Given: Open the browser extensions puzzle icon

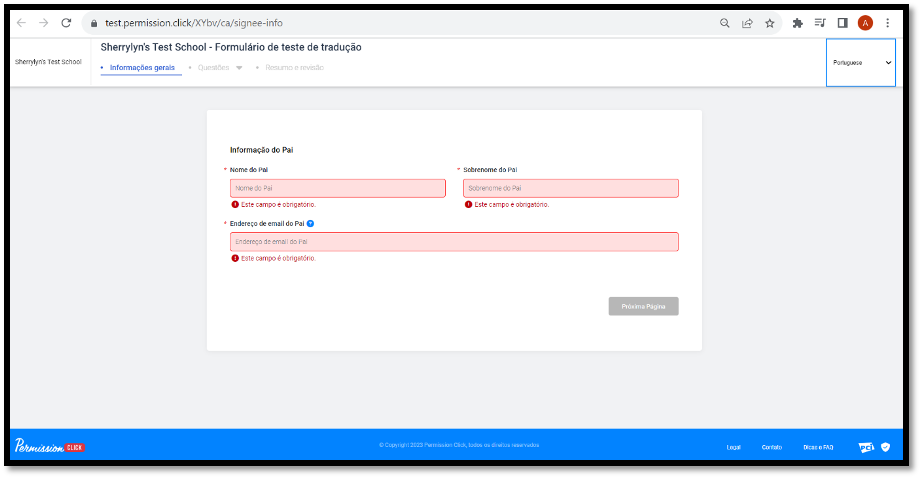Looking at the screenshot, I should click(x=797, y=23).
